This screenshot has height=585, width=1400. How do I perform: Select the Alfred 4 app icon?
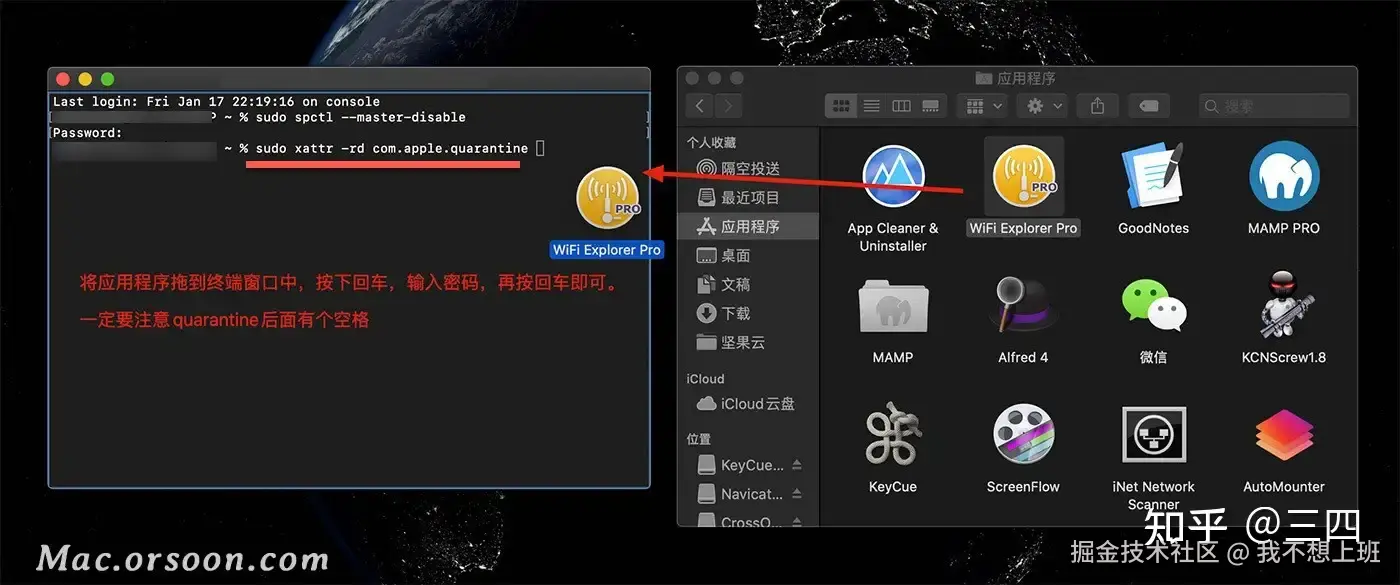pos(1023,304)
